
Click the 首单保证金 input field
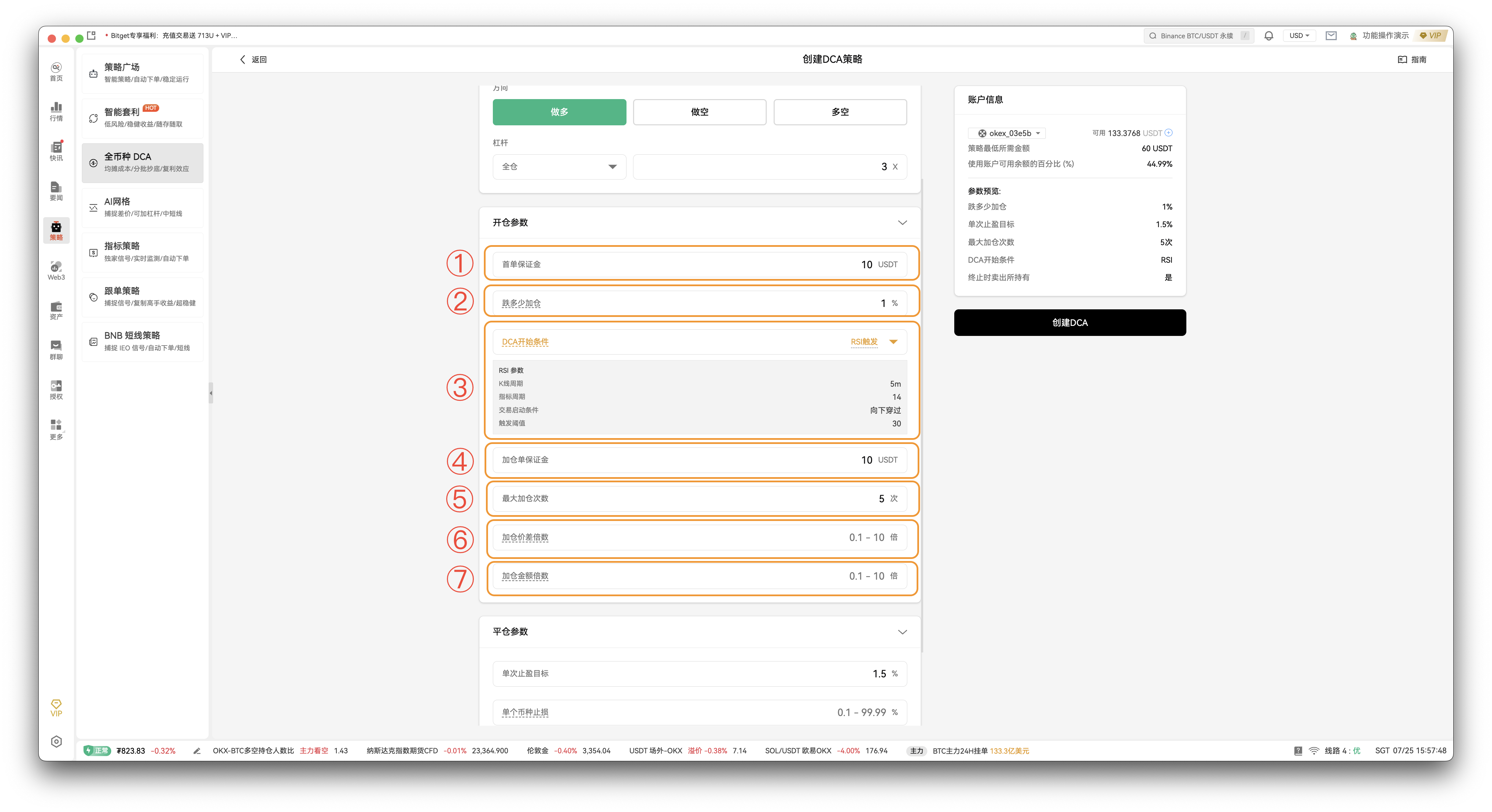700,264
